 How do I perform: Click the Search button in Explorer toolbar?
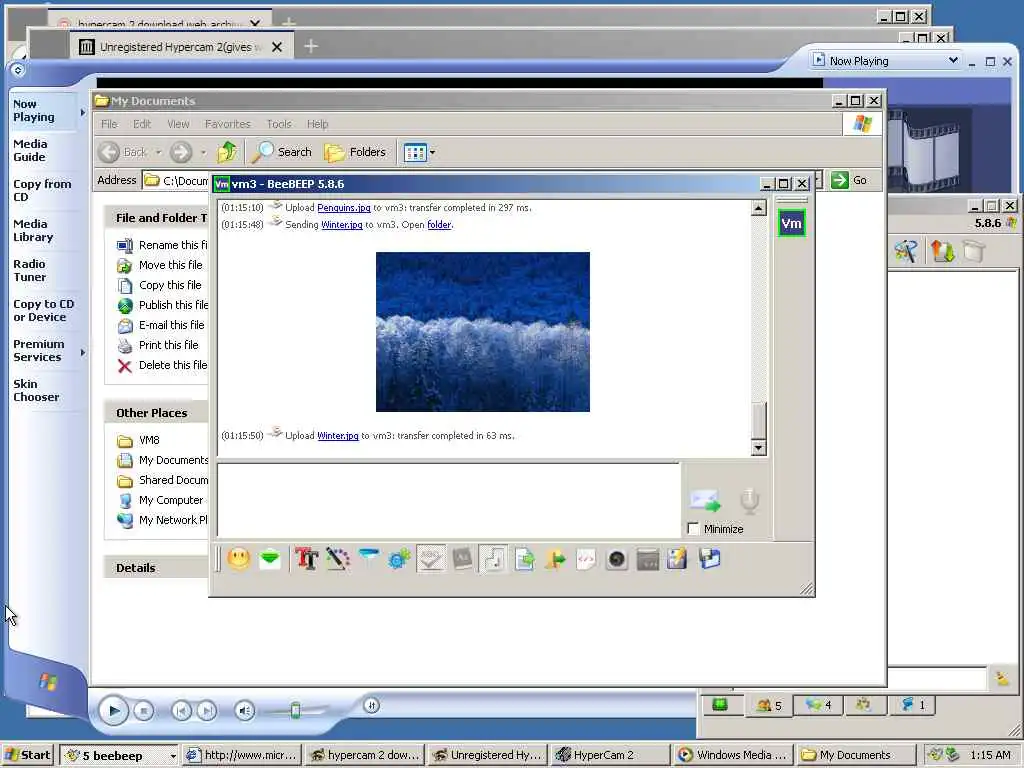click(282, 152)
